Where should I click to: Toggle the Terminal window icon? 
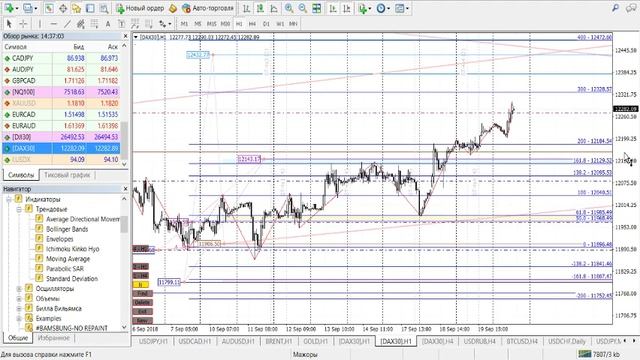90,8
